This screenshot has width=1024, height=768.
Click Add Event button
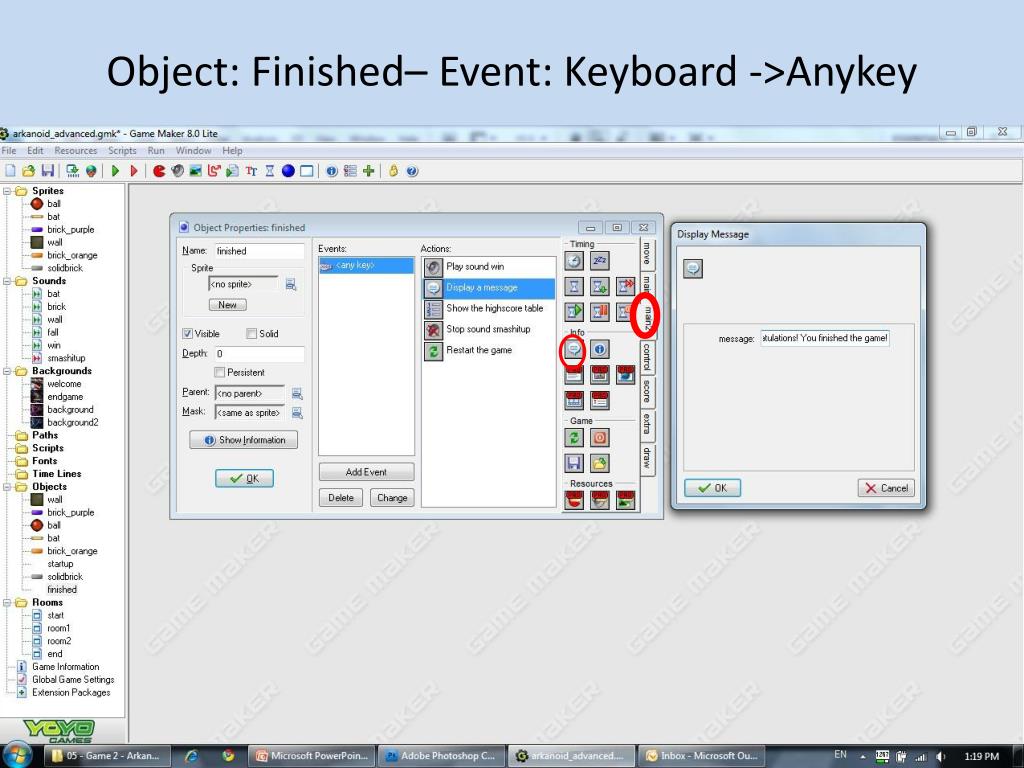[366, 472]
